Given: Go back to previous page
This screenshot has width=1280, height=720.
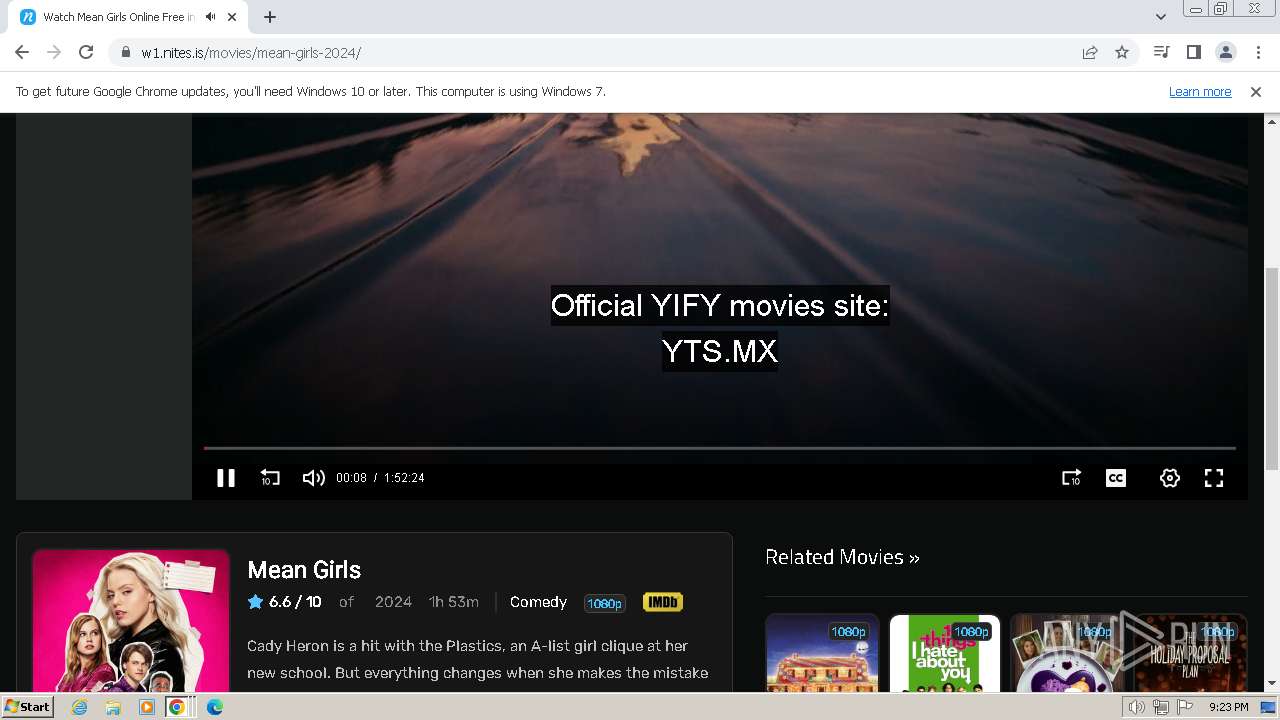Looking at the screenshot, I should [x=22, y=52].
